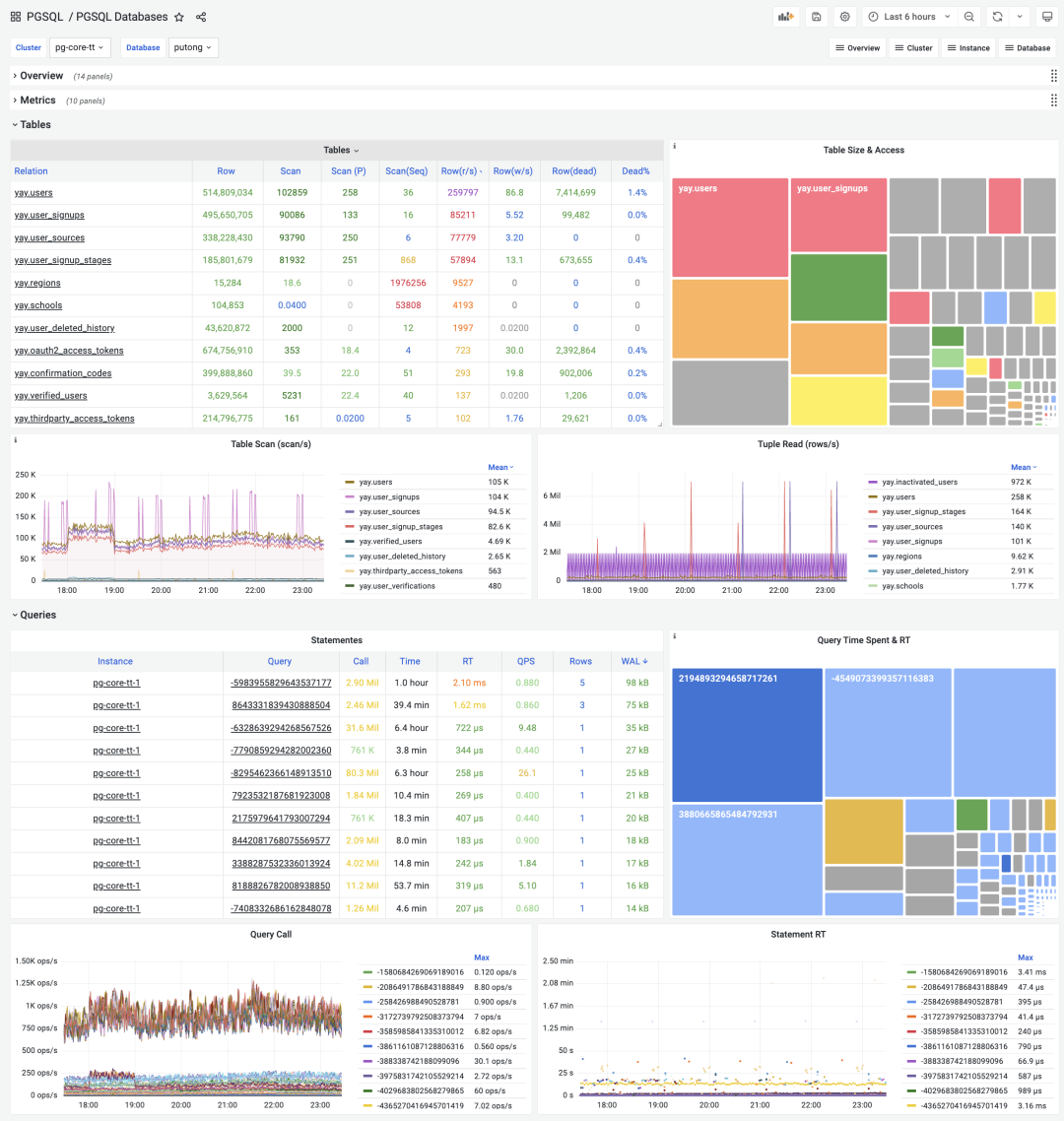Sort statements by WAL column header

click(631, 661)
